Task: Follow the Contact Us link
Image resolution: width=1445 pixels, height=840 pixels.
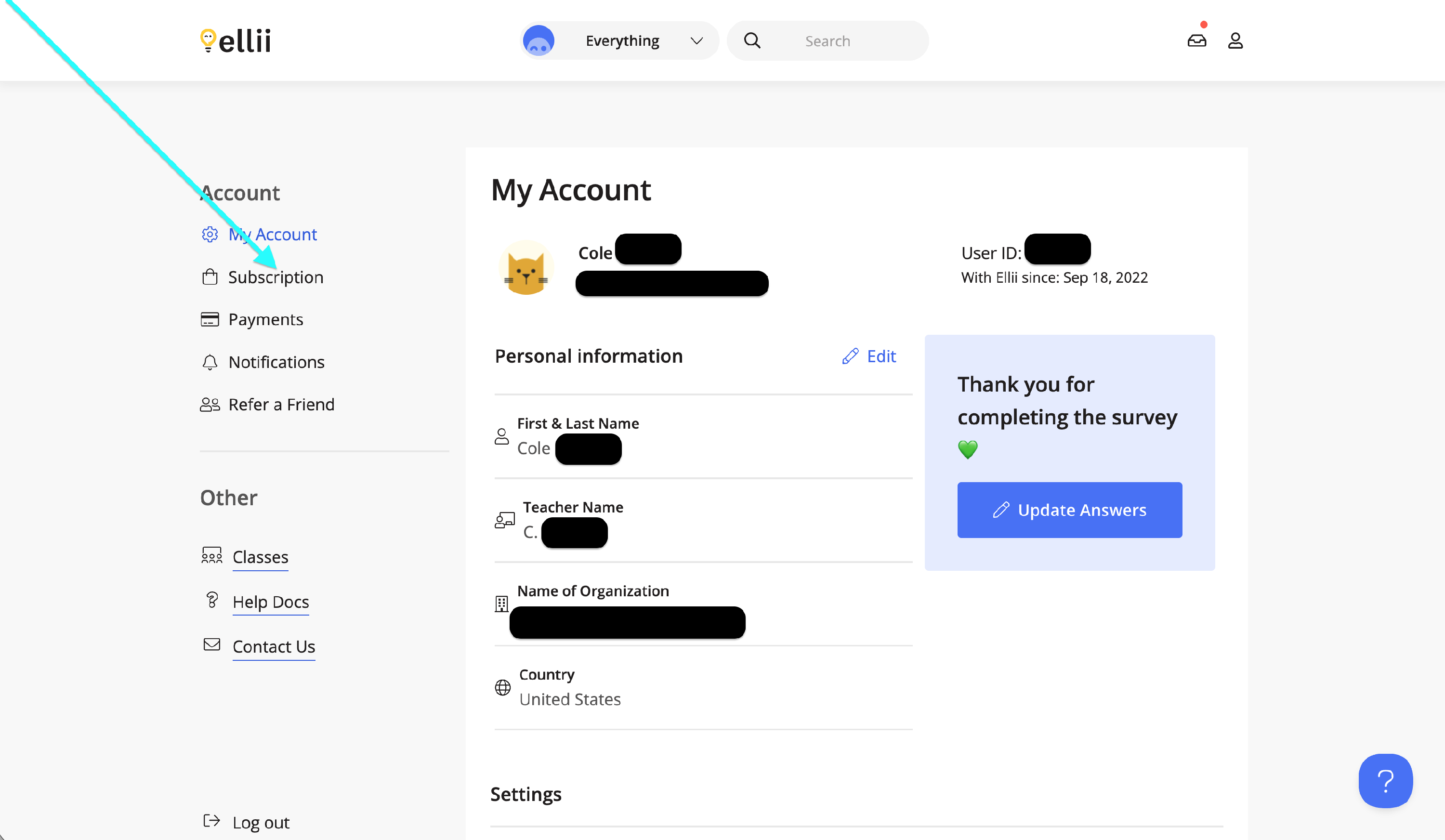Action: pos(274,647)
